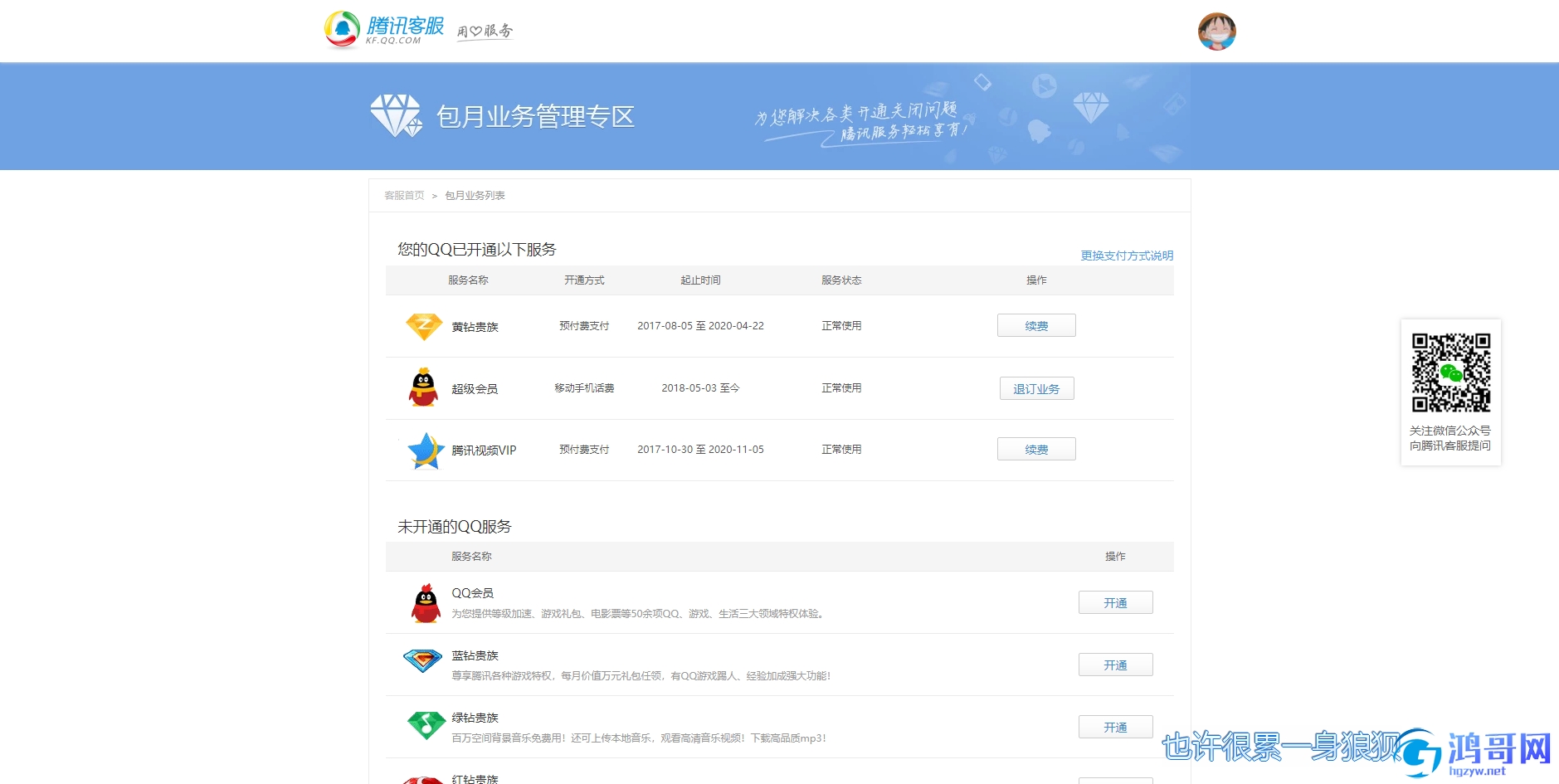
Task: Click the QQ会员 red penguin icon
Action: point(426,603)
